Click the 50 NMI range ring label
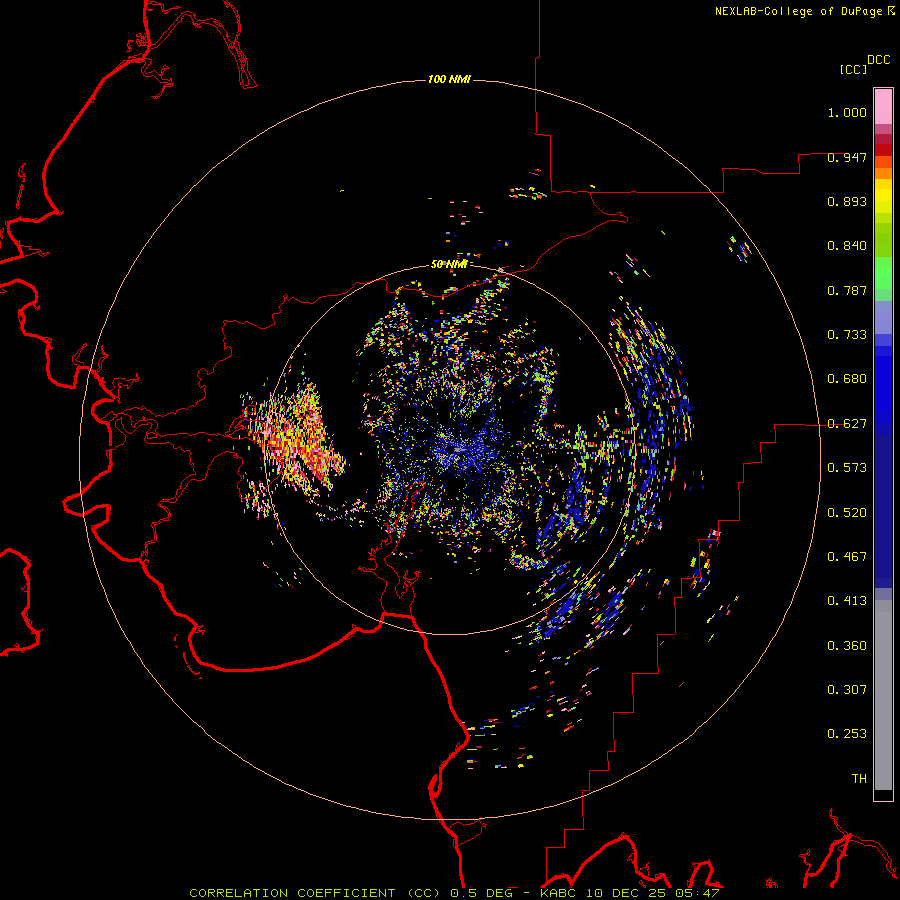This screenshot has height=900, width=900. click(449, 264)
